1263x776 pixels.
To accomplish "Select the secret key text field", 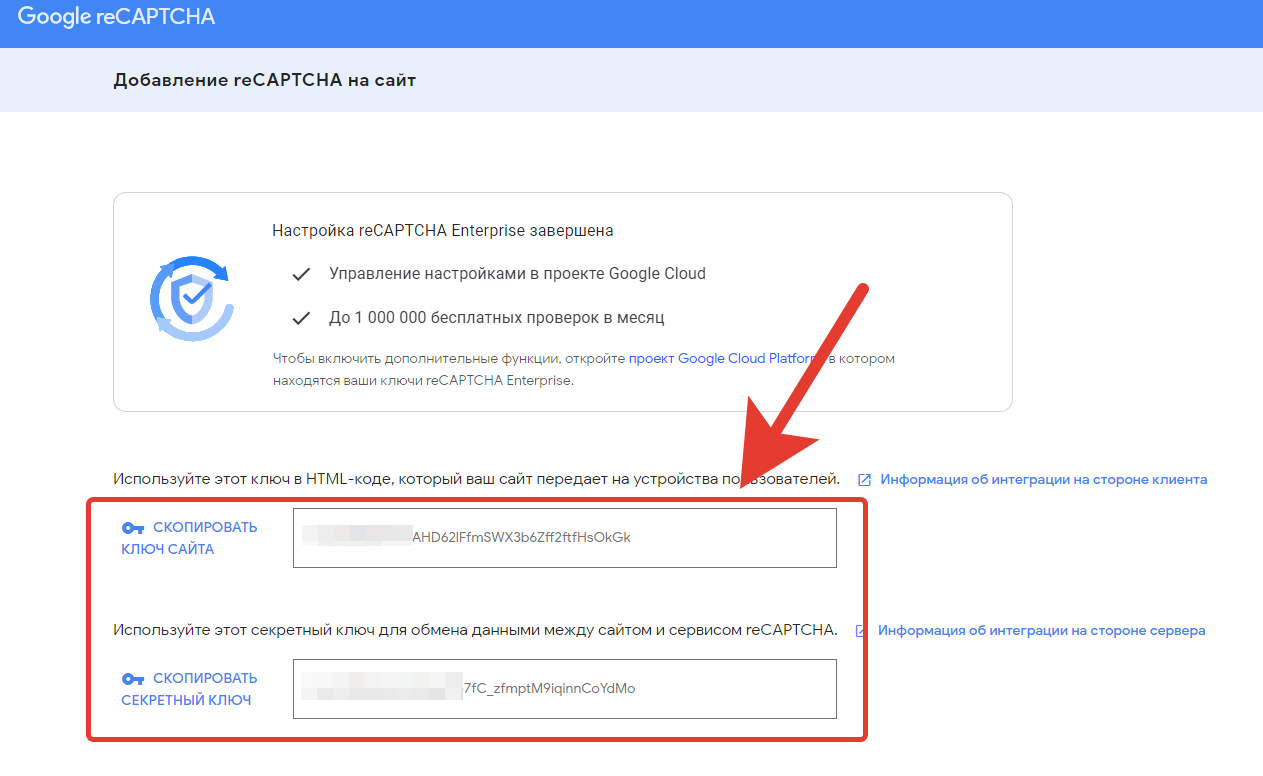I will point(565,689).
